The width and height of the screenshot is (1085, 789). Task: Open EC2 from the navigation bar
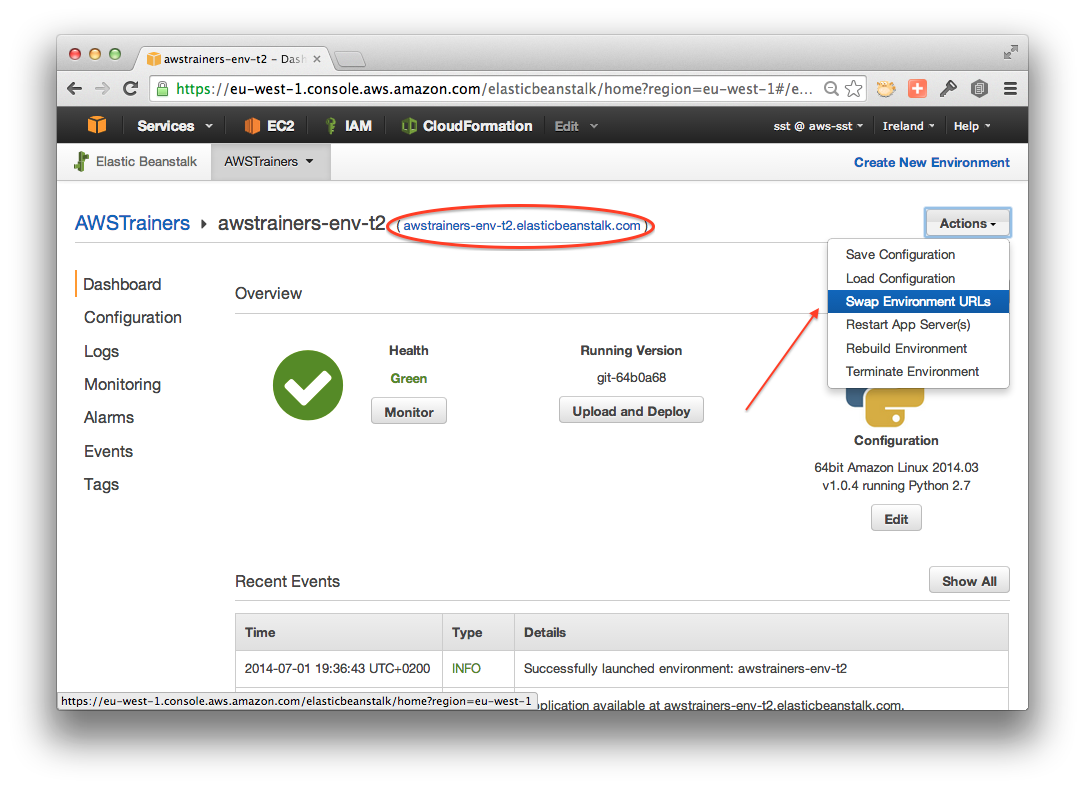click(270, 126)
